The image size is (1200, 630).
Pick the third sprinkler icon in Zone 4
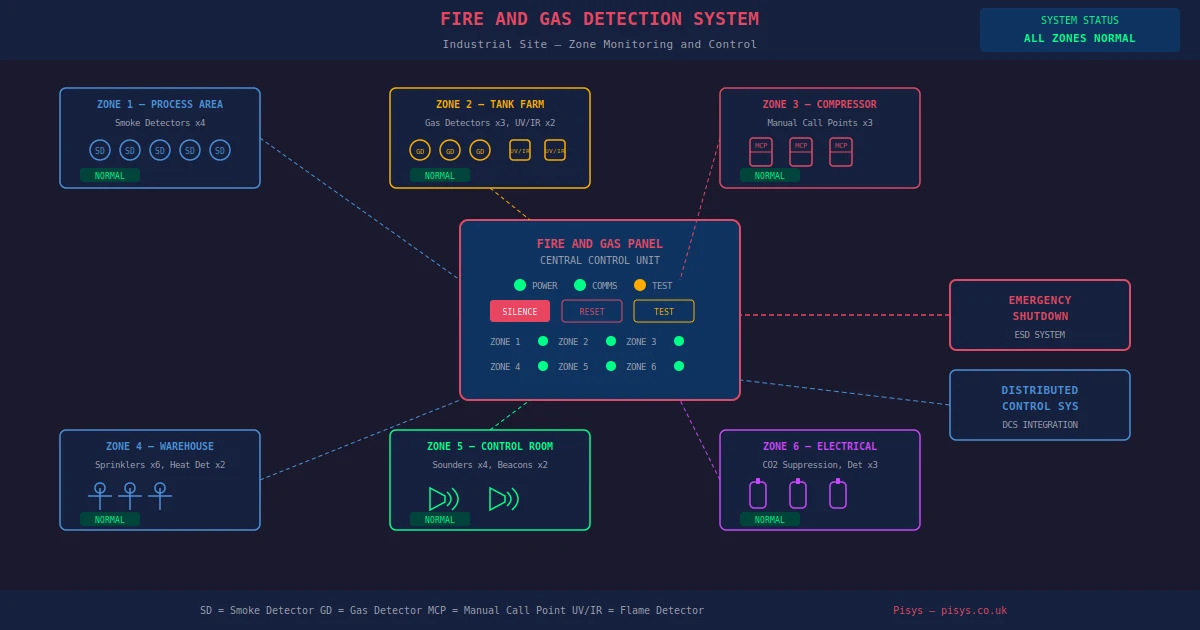[160, 495]
